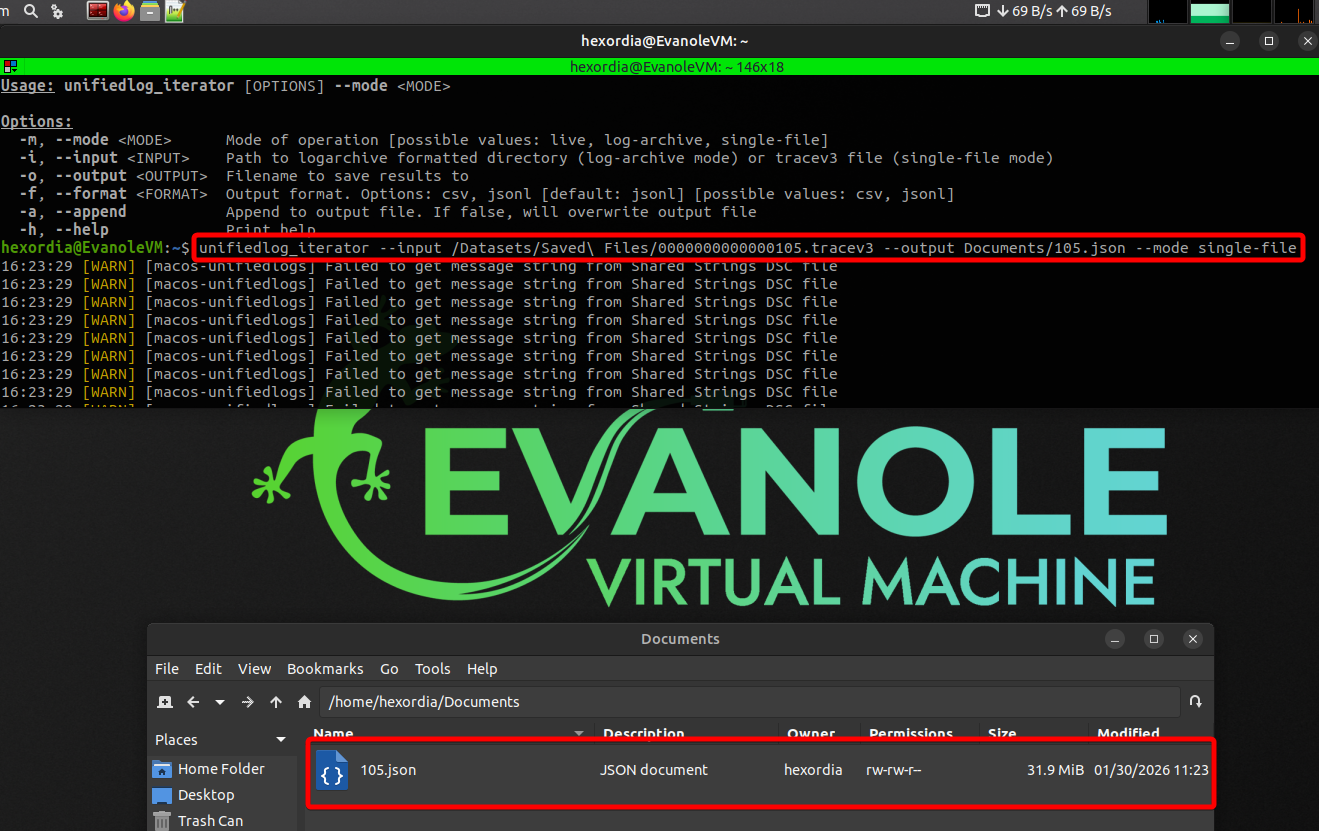Select the Home Folder label in Places
Screen dimensions: 1319x831
click(x=221, y=769)
